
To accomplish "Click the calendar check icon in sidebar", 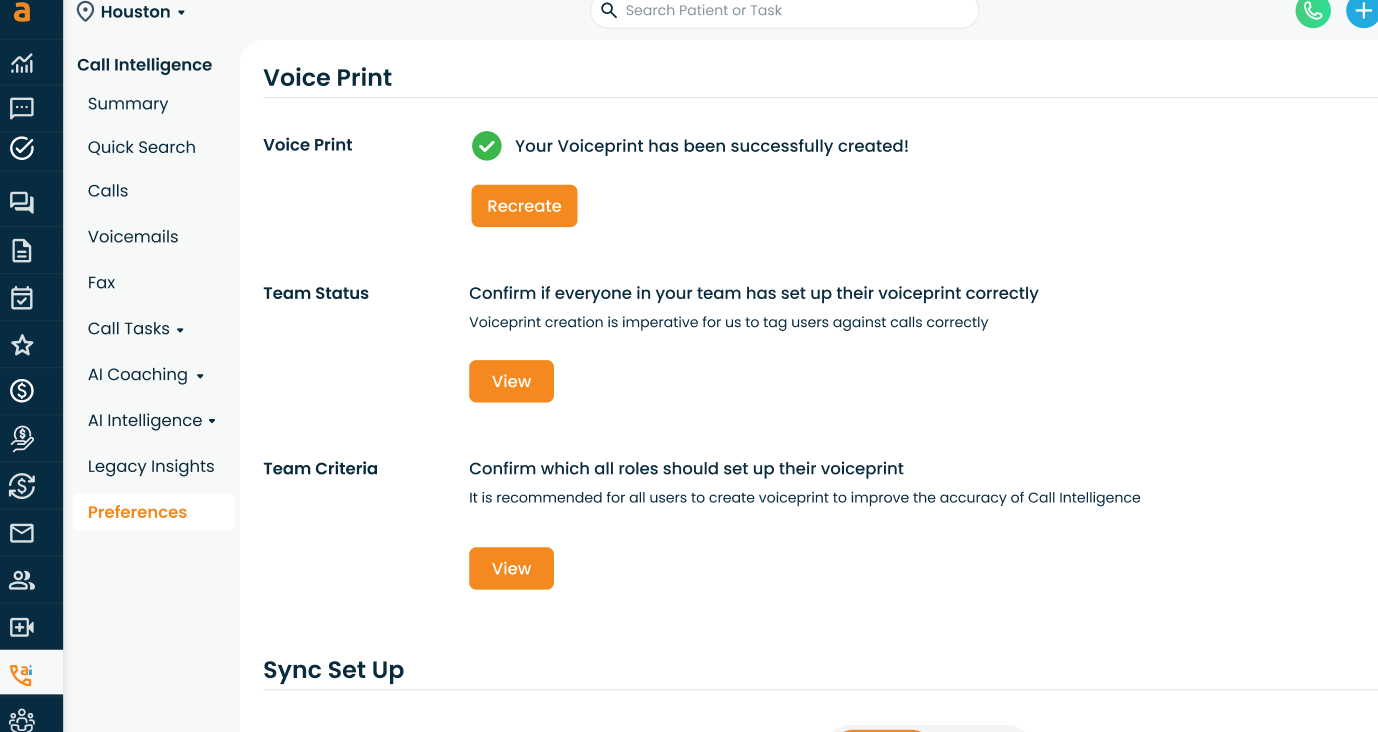I will (x=22, y=298).
